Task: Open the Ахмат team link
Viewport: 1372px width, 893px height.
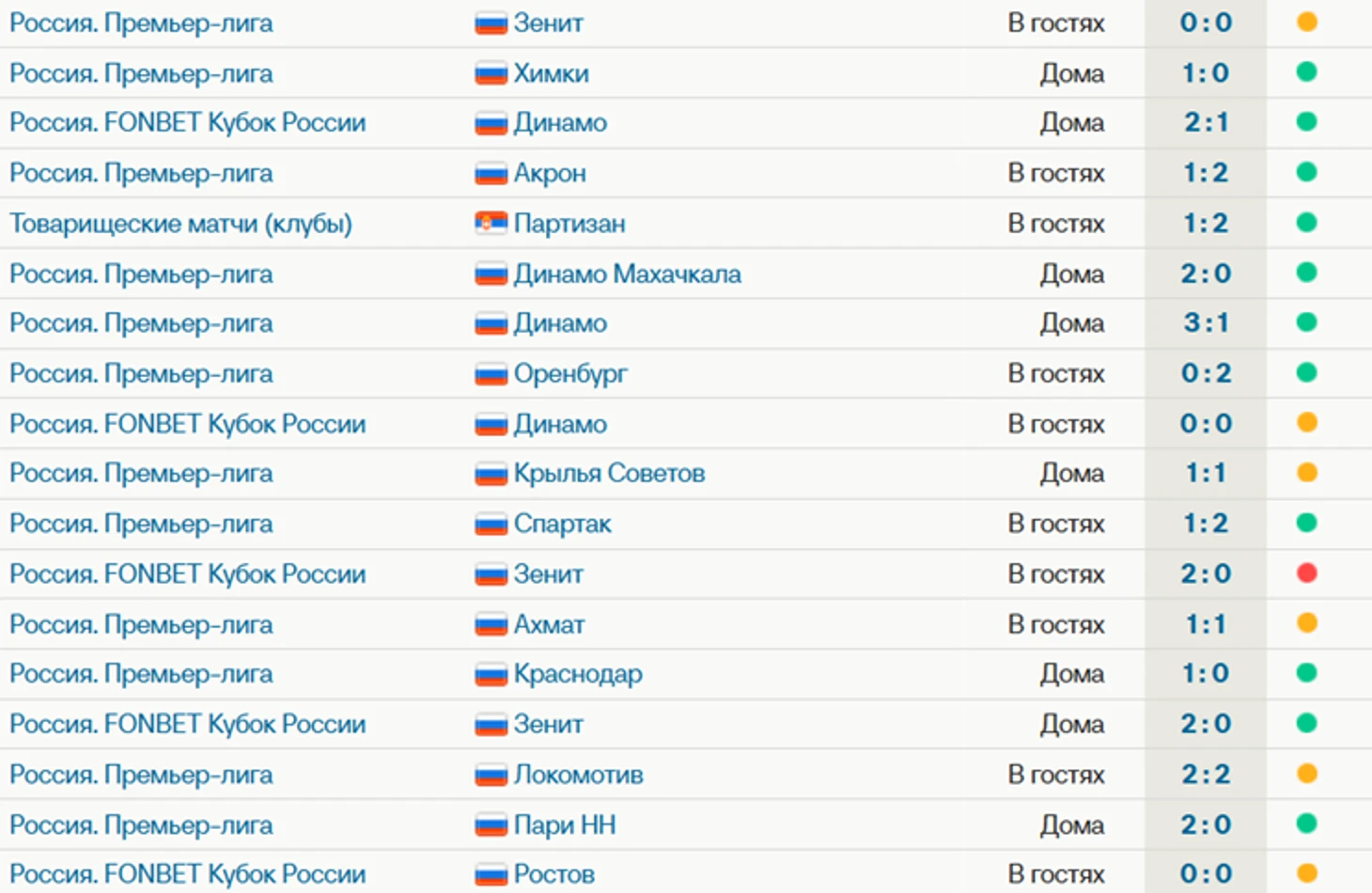Action: 549,624
